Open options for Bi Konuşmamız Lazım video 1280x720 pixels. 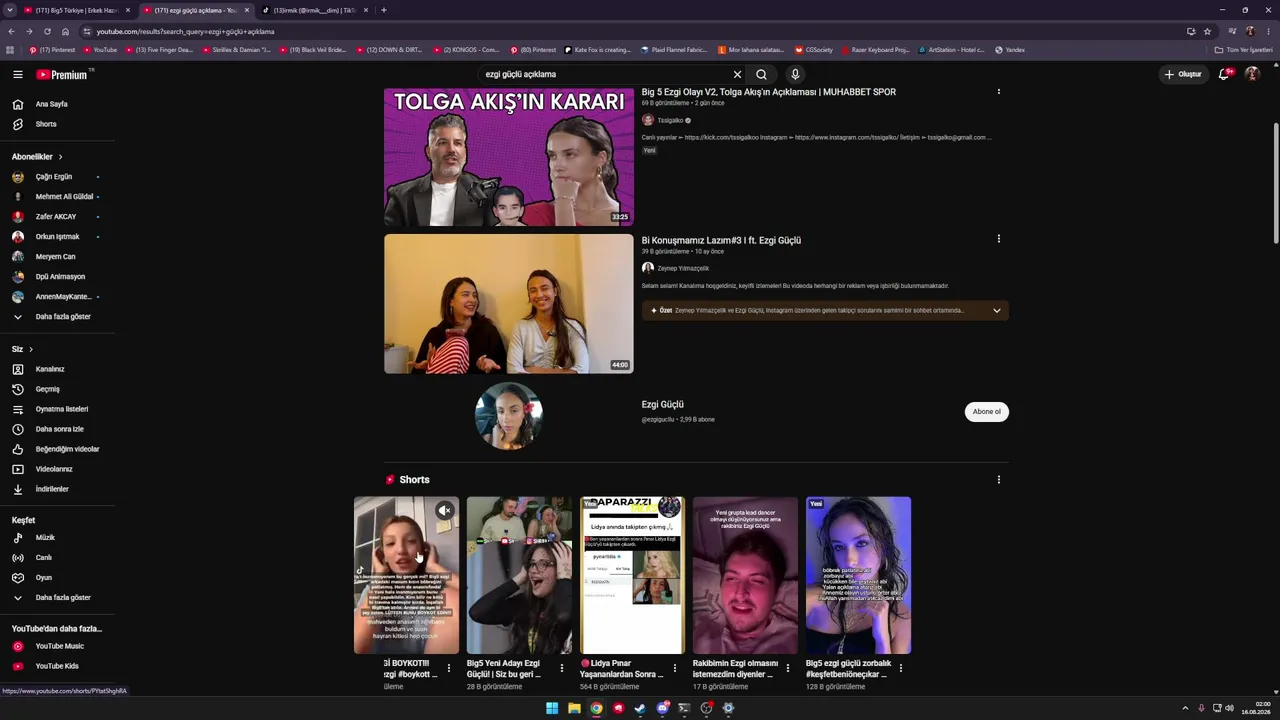pyautogui.click(x=998, y=239)
